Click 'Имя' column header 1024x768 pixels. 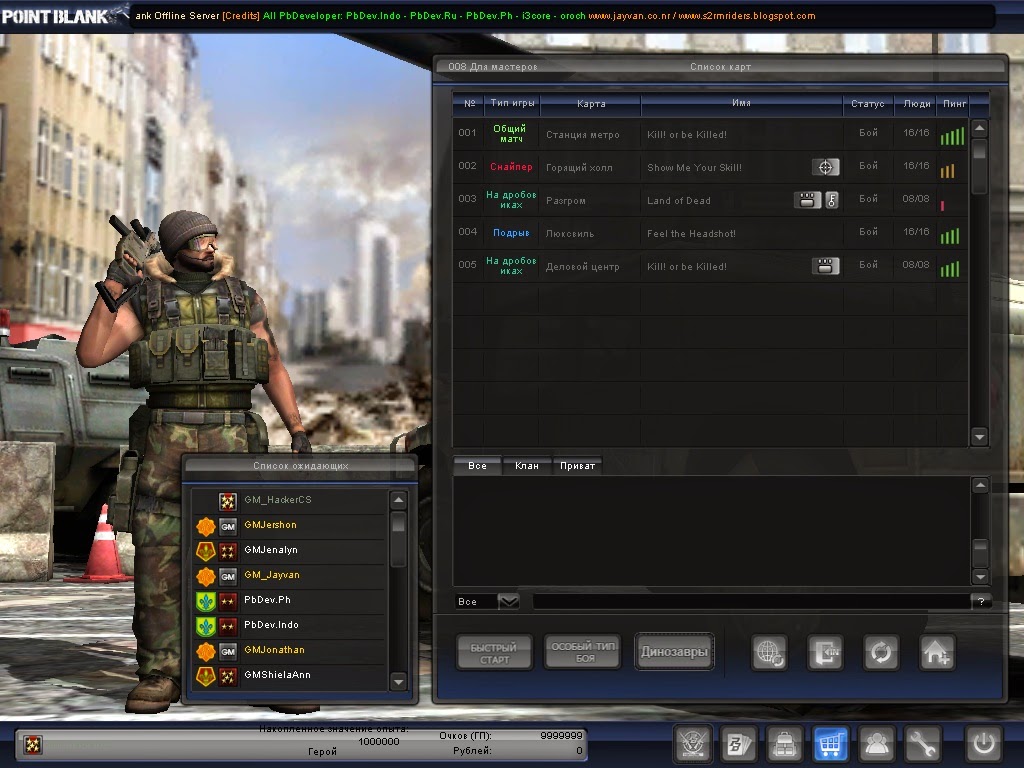tap(741, 103)
